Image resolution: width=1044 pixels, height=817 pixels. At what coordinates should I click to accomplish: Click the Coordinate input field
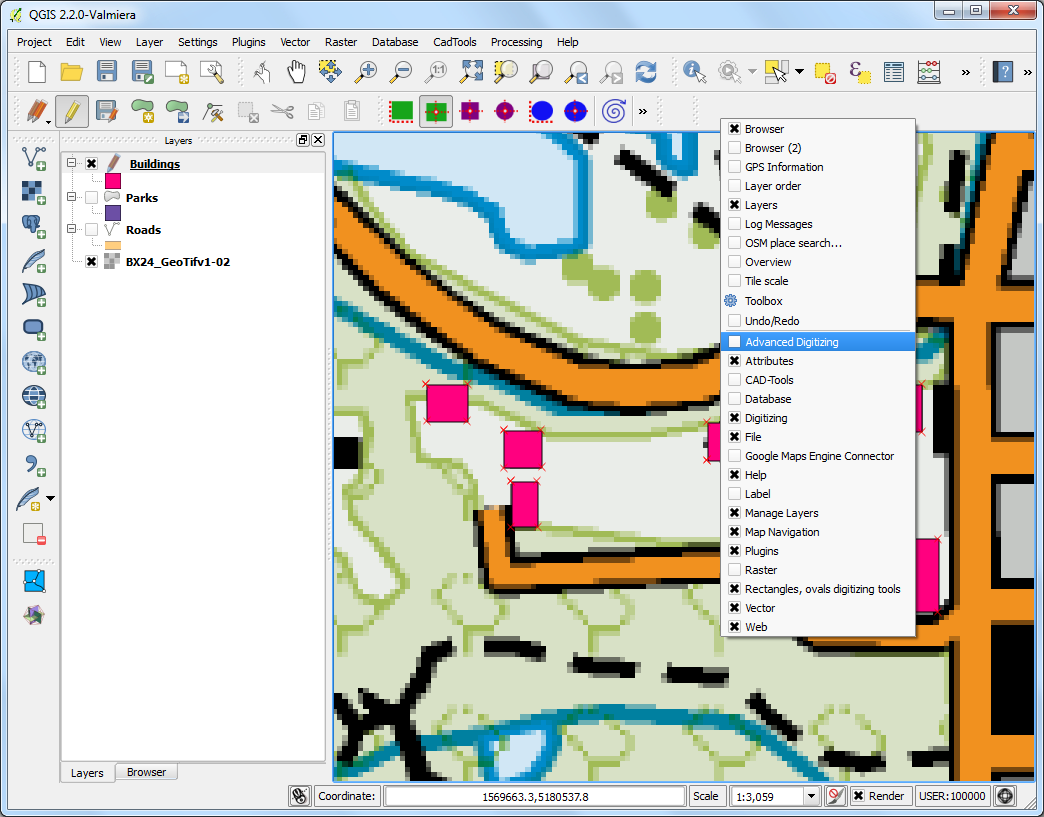pos(535,796)
